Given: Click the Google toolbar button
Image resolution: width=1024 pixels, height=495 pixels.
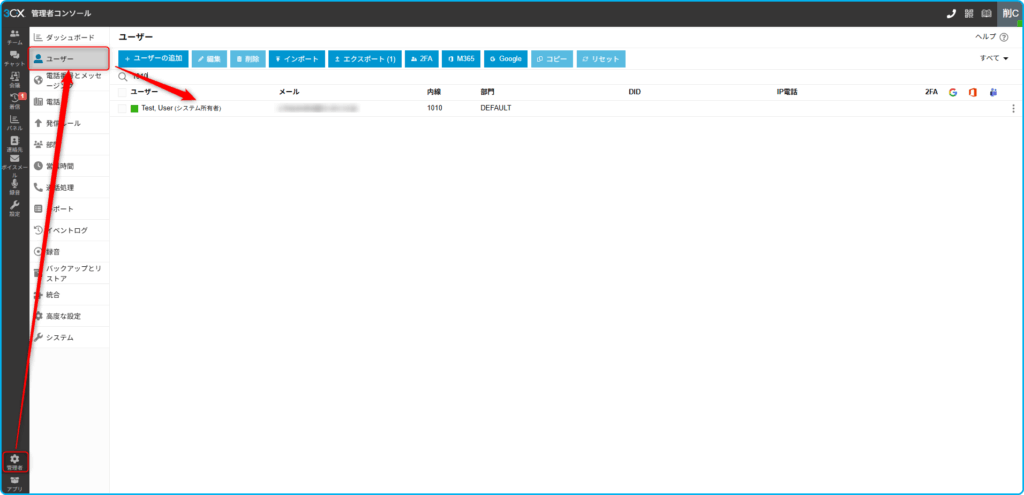Looking at the screenshot, I should [505, 59].
